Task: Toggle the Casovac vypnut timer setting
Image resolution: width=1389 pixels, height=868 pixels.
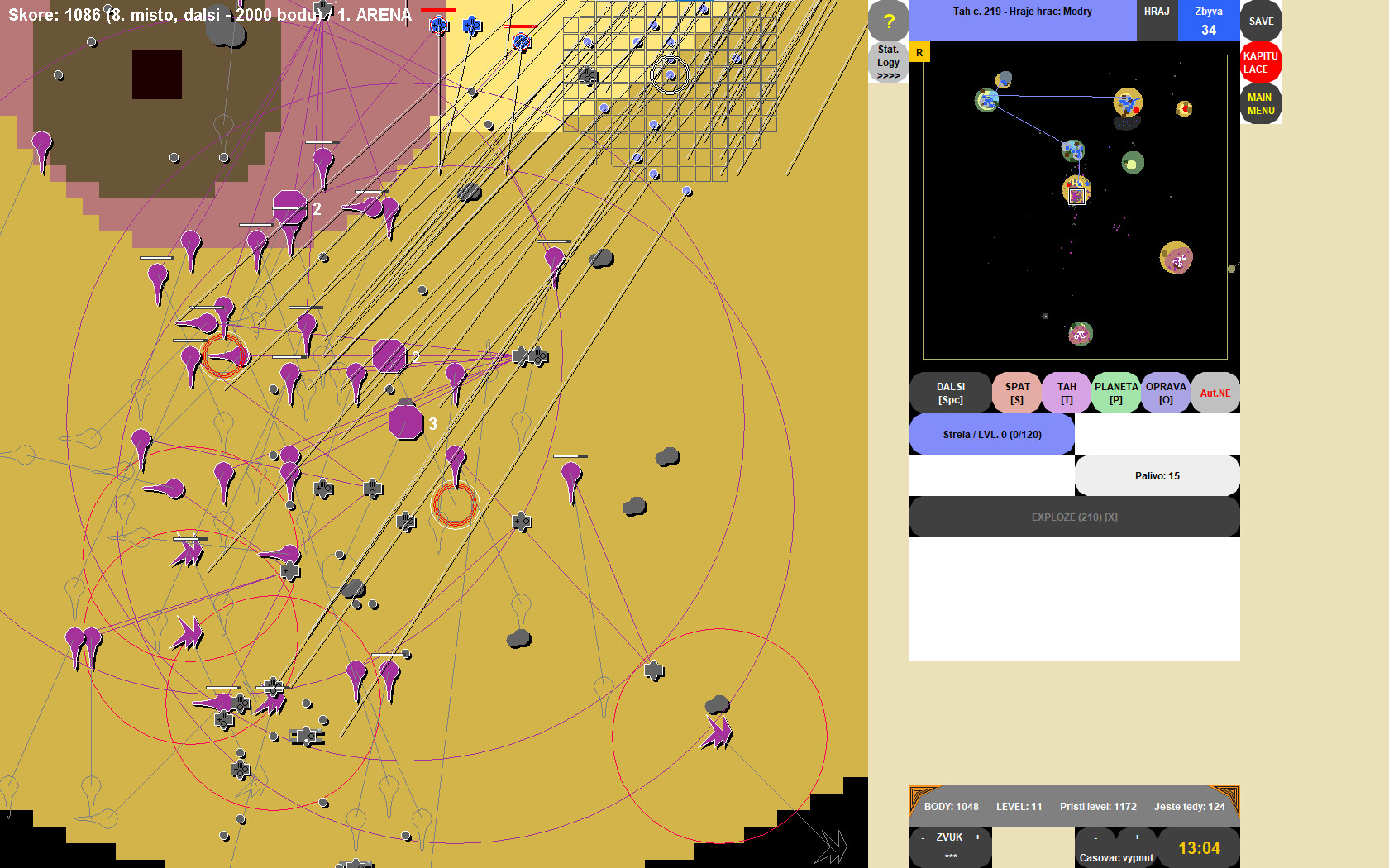Action: point(1115,856)
